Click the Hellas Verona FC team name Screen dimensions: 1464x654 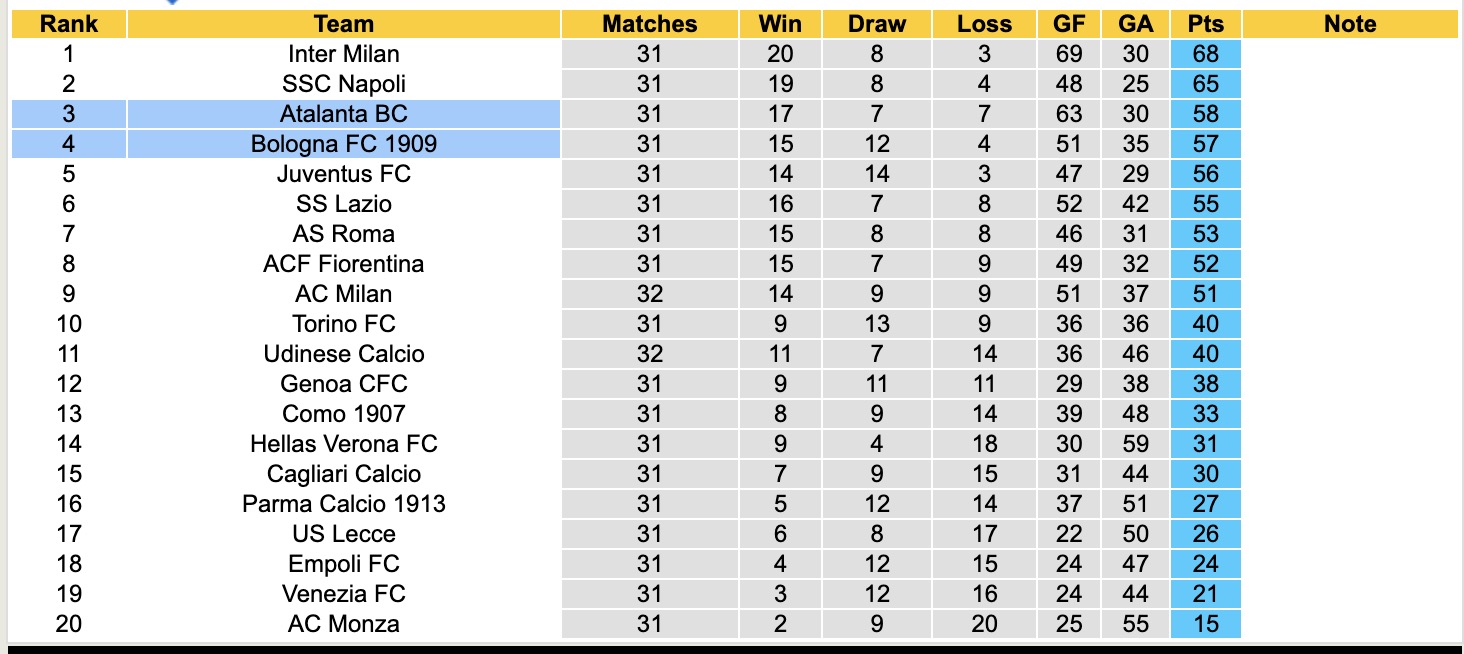(x=343, y=444)
